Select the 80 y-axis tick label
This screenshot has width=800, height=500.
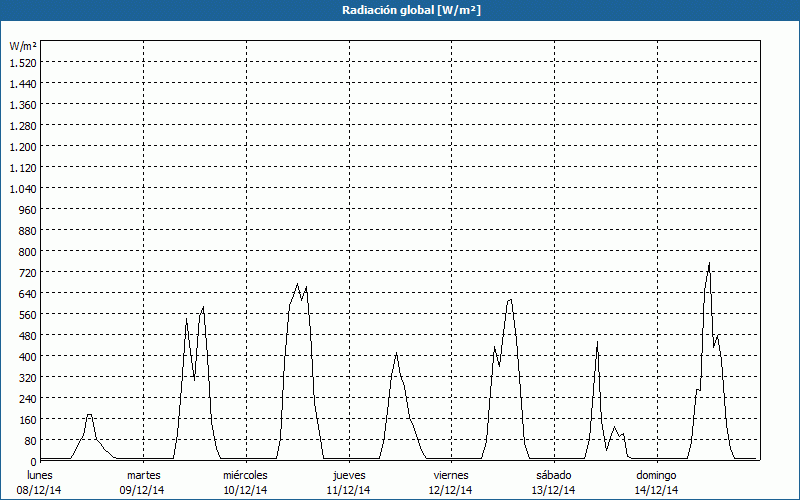point(29,440)
